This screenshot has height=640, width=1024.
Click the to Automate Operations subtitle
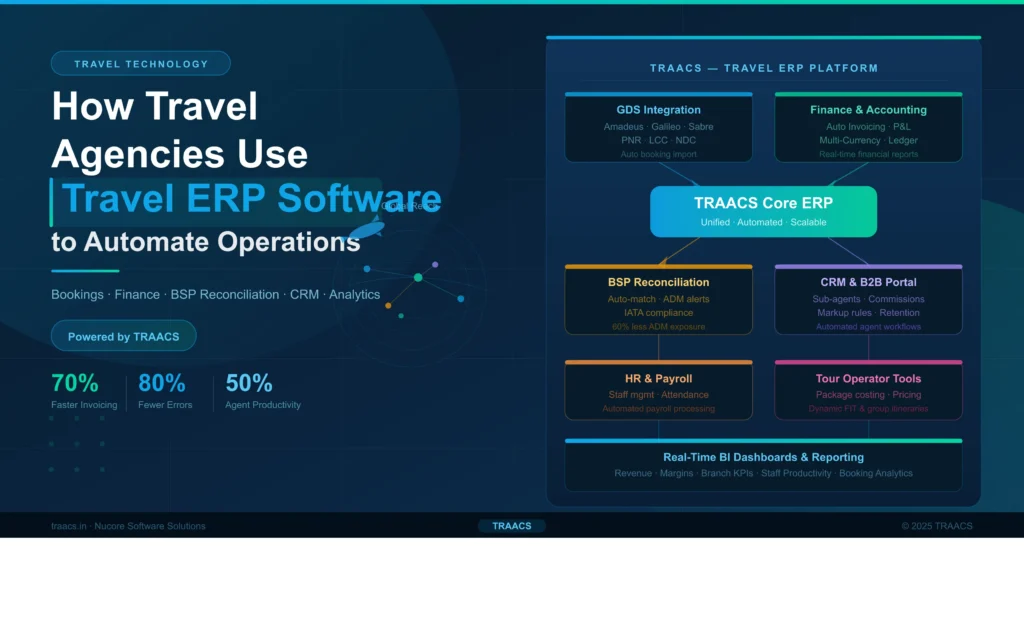pyautogui.click(x=206, y=242)
